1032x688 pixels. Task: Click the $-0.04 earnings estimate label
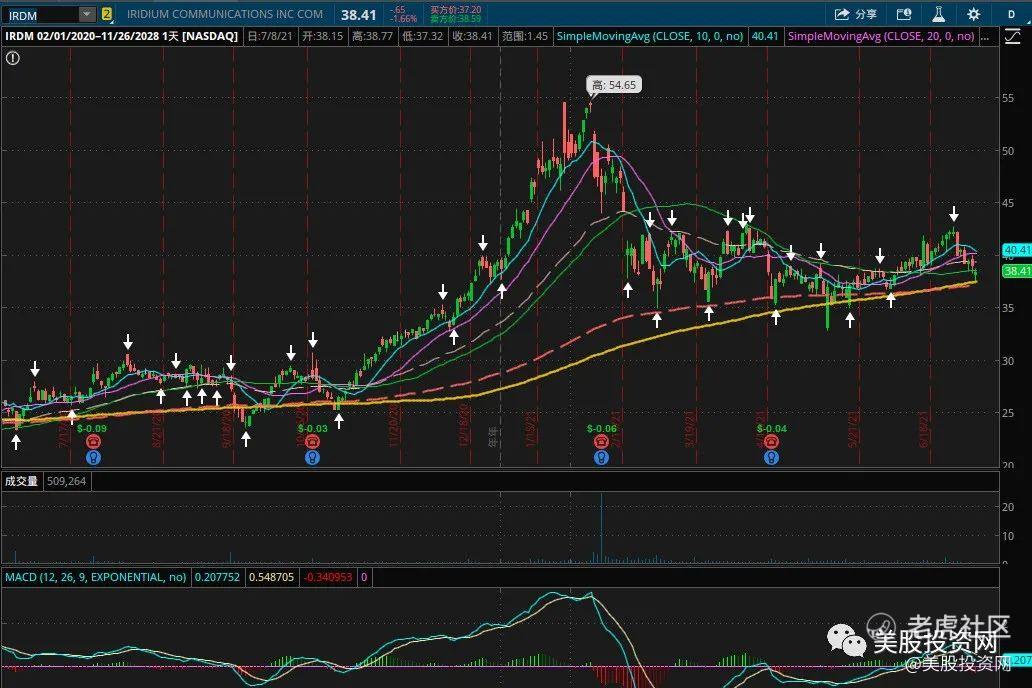point(771,429)
